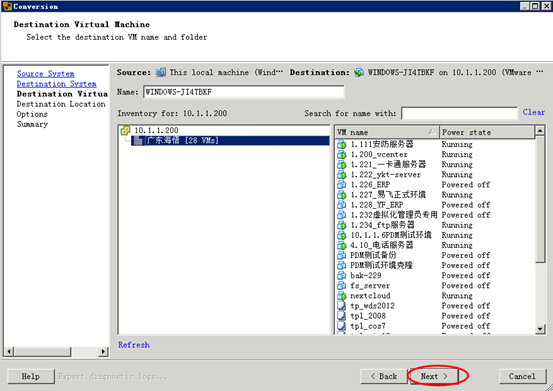
Task: Click VM list scroll up arrow
Action: click(540, 131)
